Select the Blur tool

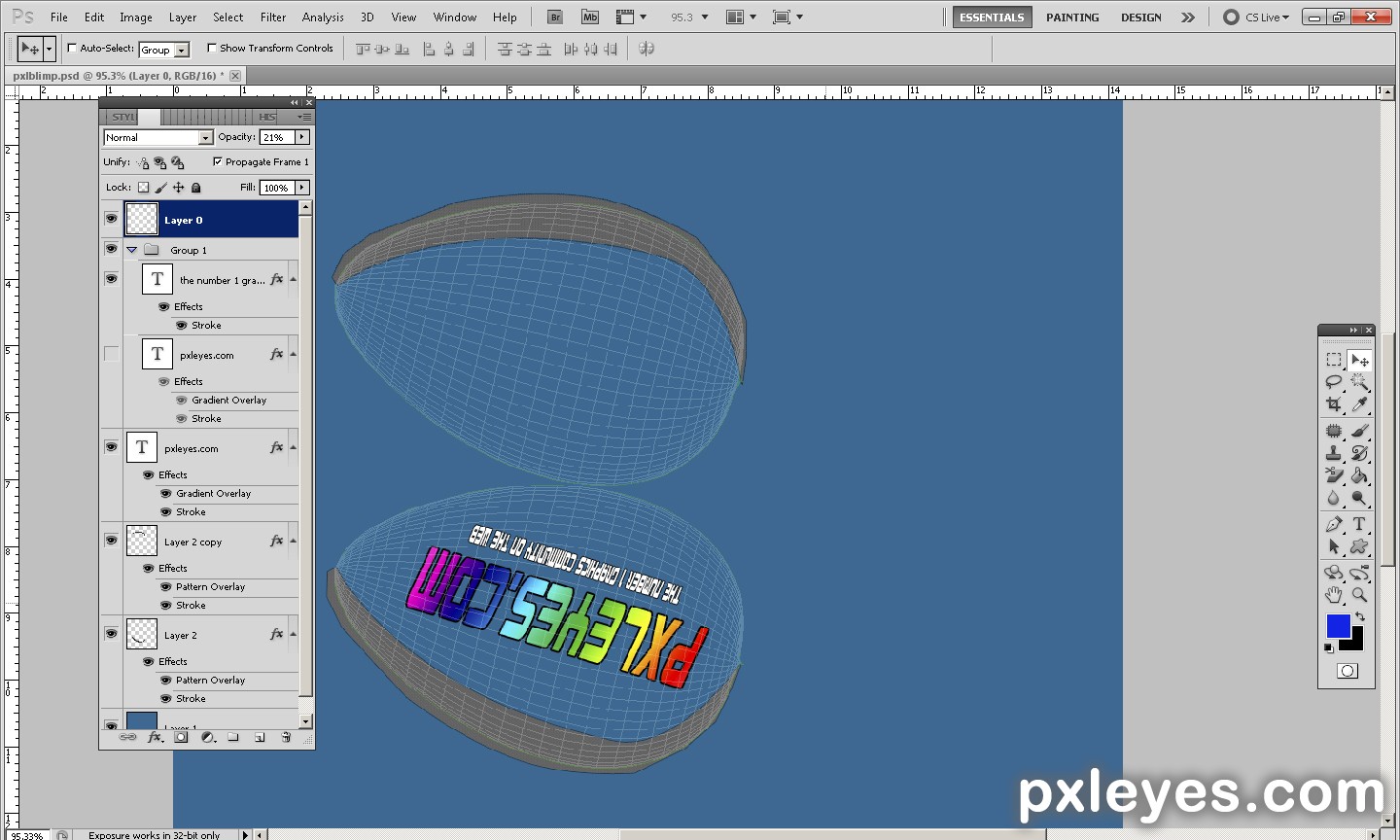[x=1334, y=498]
